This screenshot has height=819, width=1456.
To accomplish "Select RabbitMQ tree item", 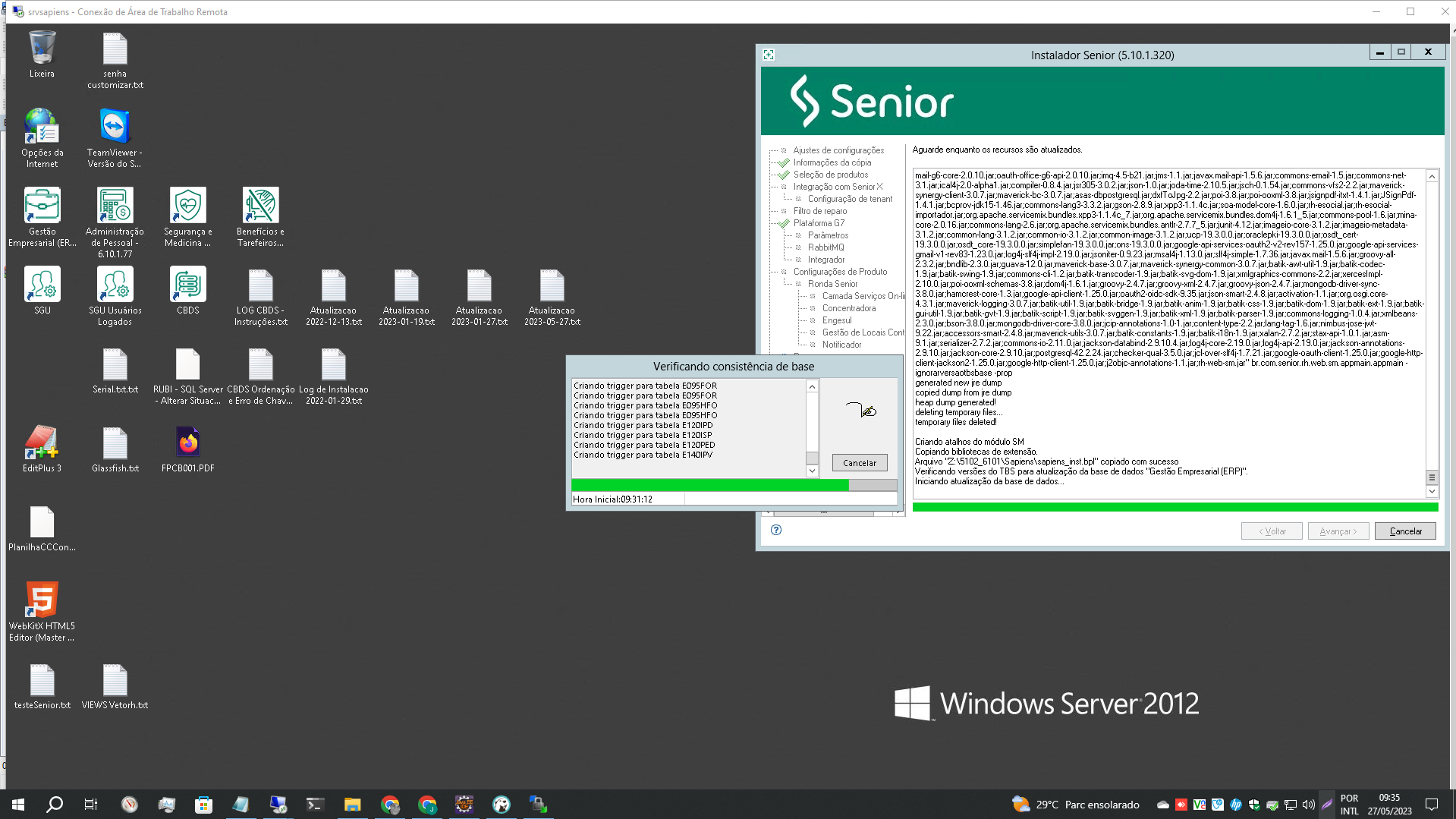I will tap(825, 247).
